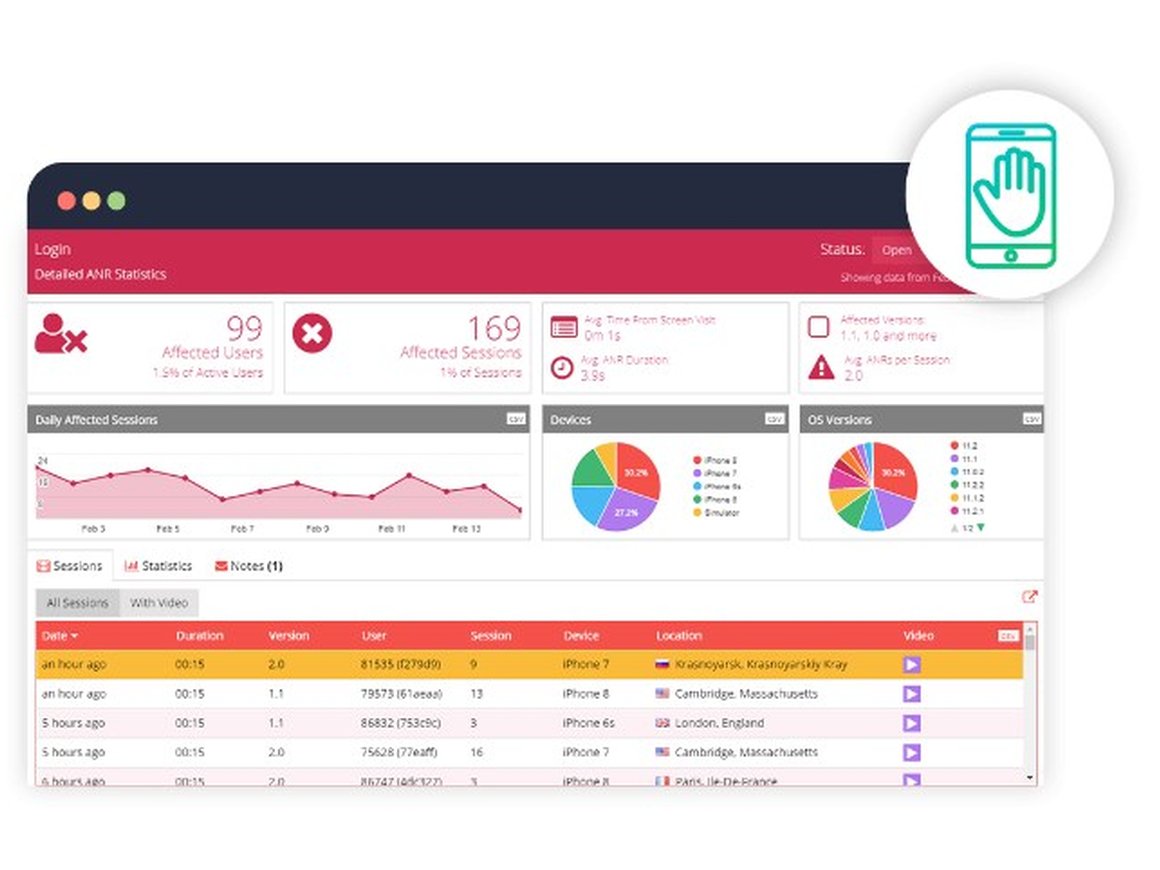Switch to the Statistics tab
The width and height of the screenshot is (1160, 870).
coord(158,566)
